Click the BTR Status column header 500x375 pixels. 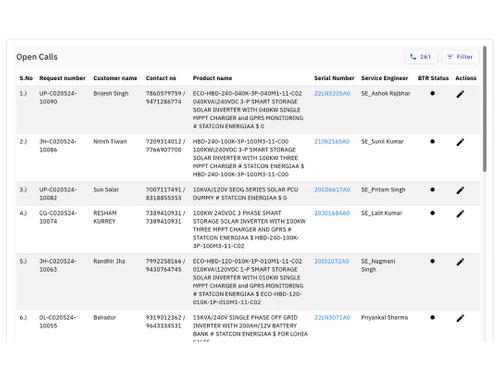click(433, 78)
